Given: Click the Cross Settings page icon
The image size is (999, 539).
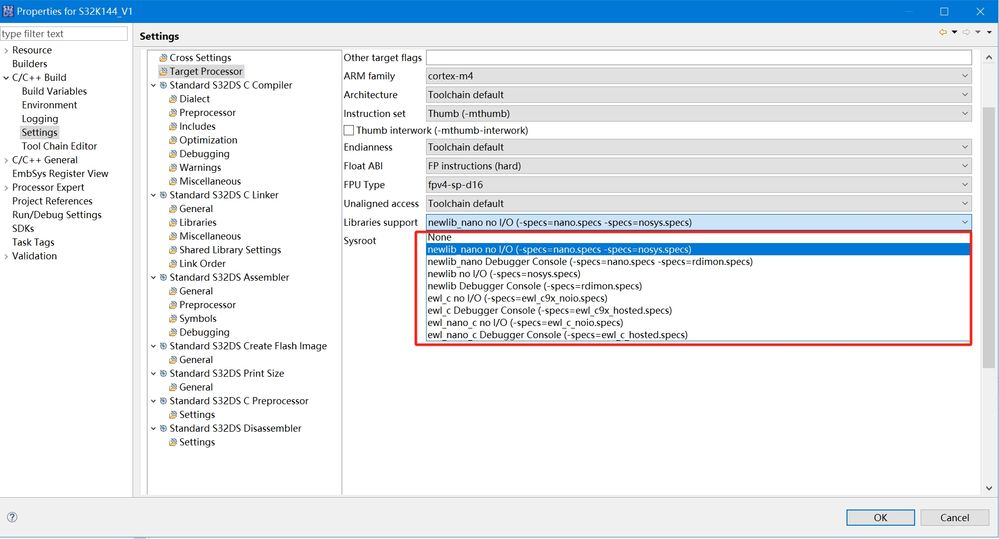Looking at the screenshot, I should tap(163, 58).
